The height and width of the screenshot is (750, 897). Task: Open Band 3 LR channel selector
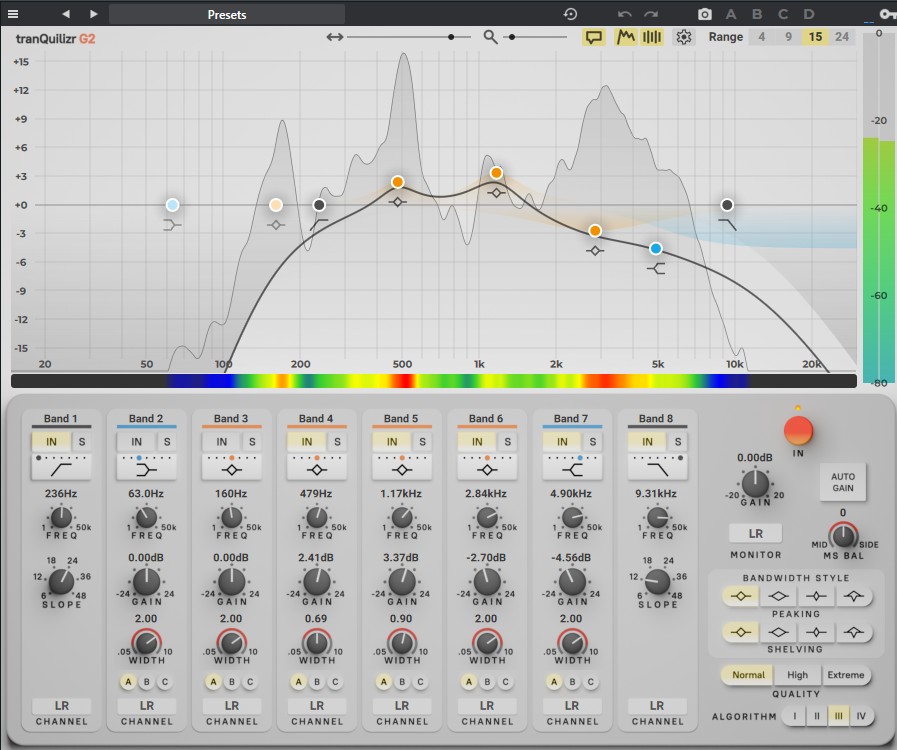232,706
